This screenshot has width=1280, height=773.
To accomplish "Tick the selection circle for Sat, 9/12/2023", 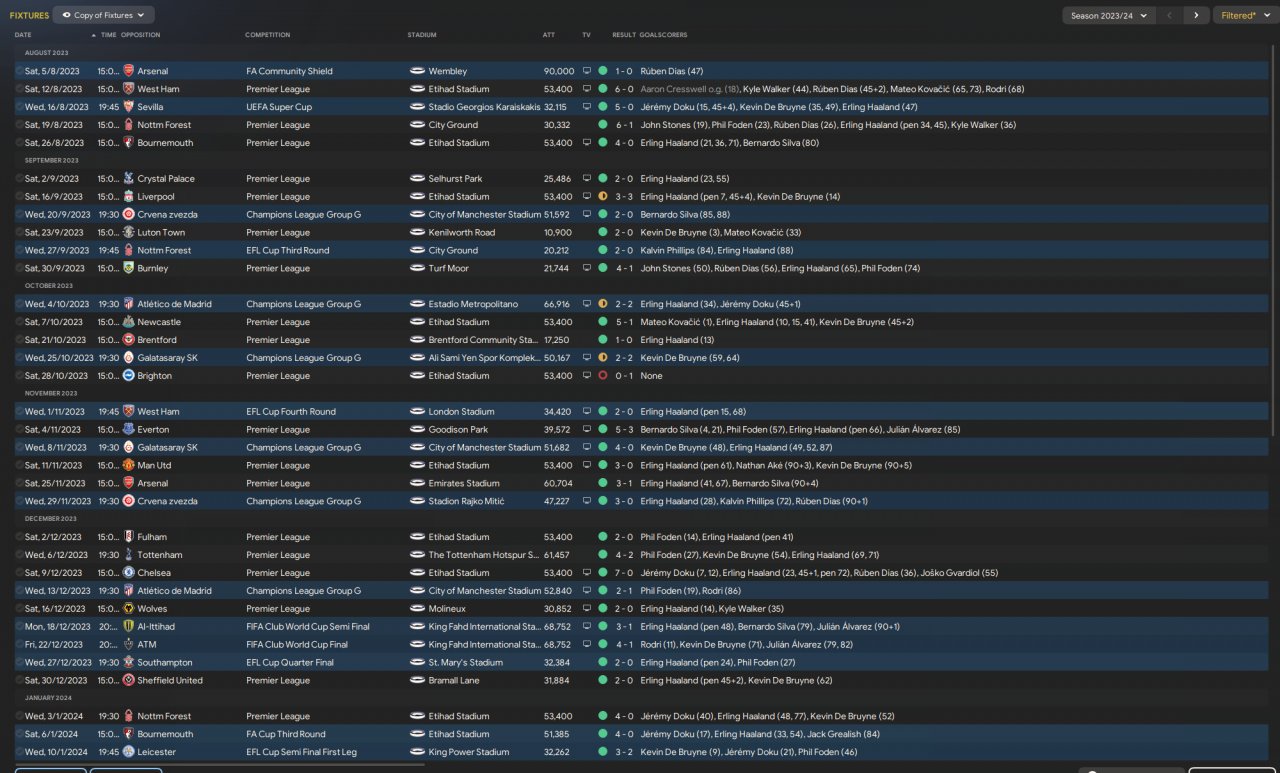I will coord(19,573).
